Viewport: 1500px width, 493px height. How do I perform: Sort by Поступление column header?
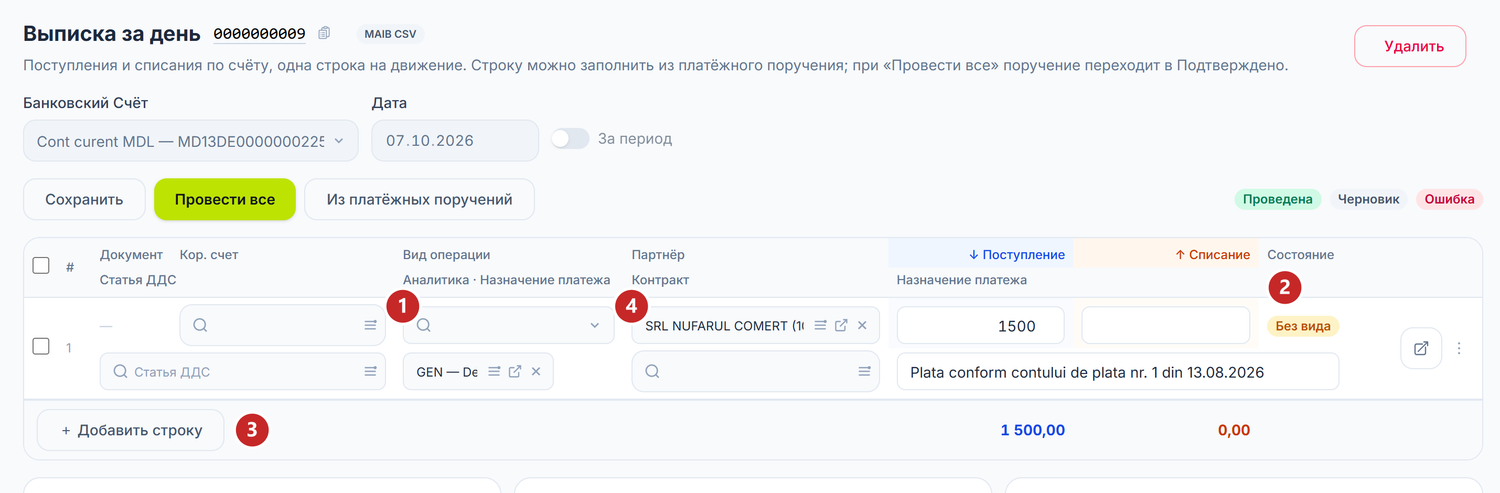[1016, 255]
